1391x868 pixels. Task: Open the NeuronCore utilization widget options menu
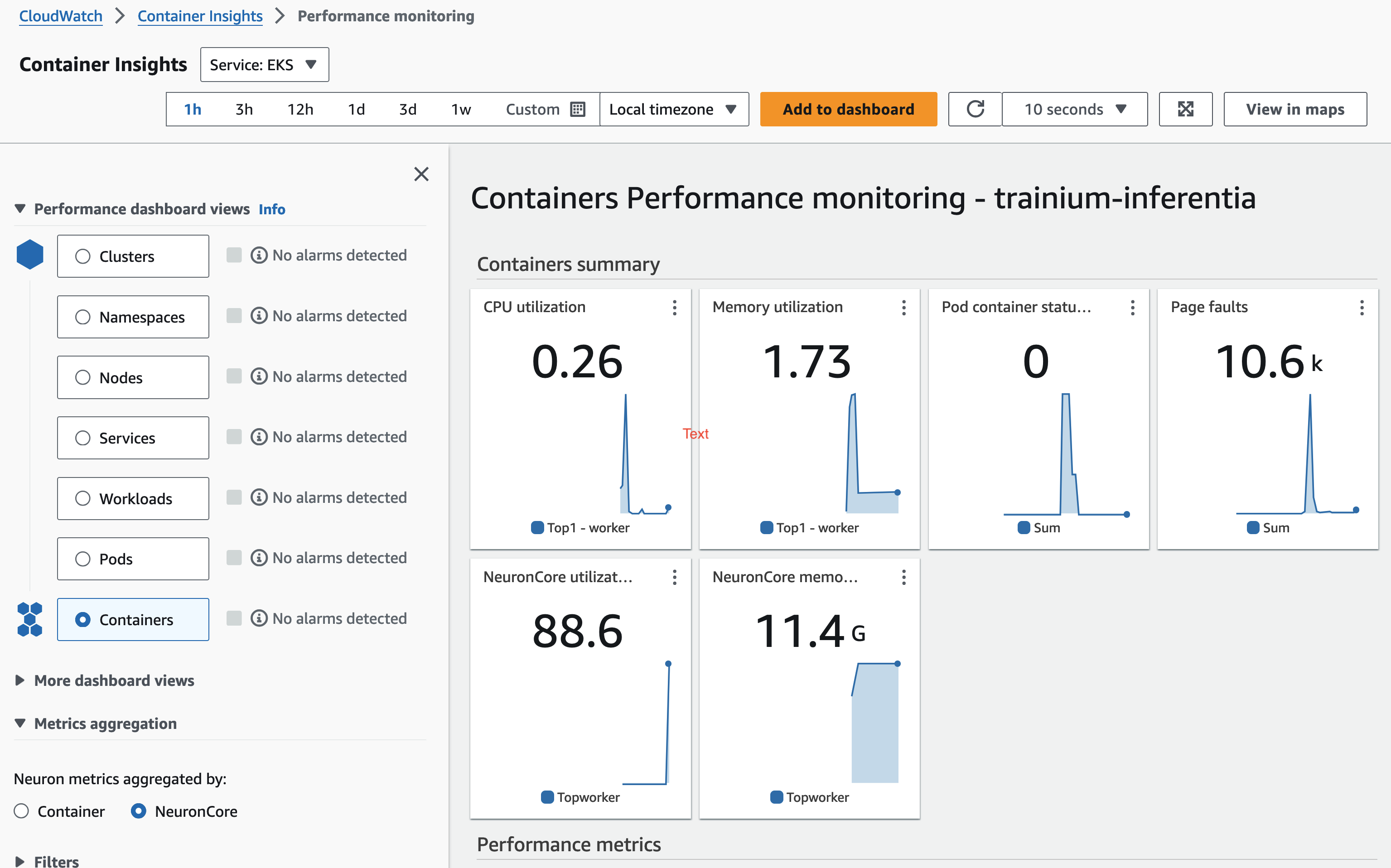tap(675, 578)
